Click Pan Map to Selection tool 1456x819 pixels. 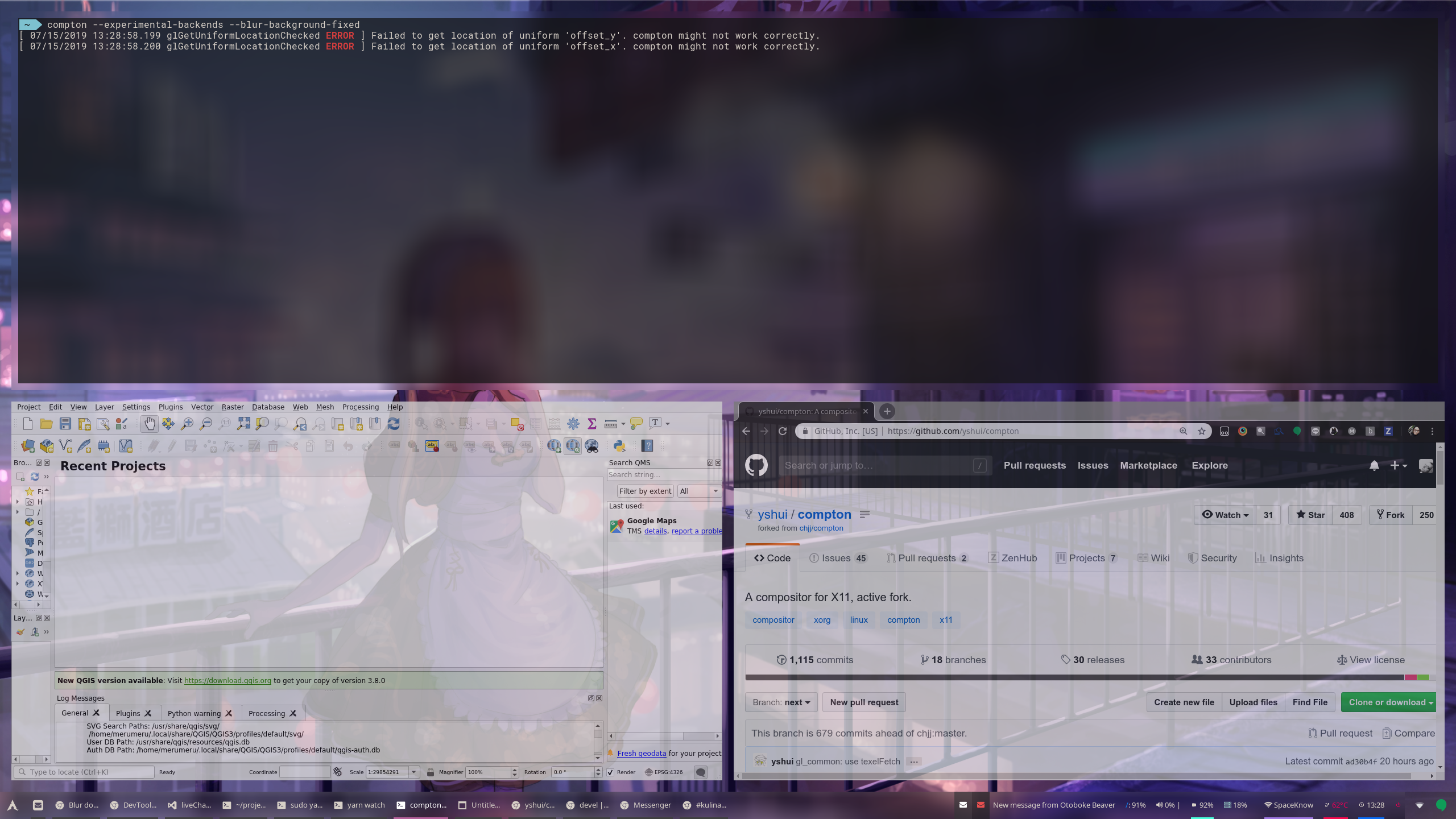click(168, 424)
